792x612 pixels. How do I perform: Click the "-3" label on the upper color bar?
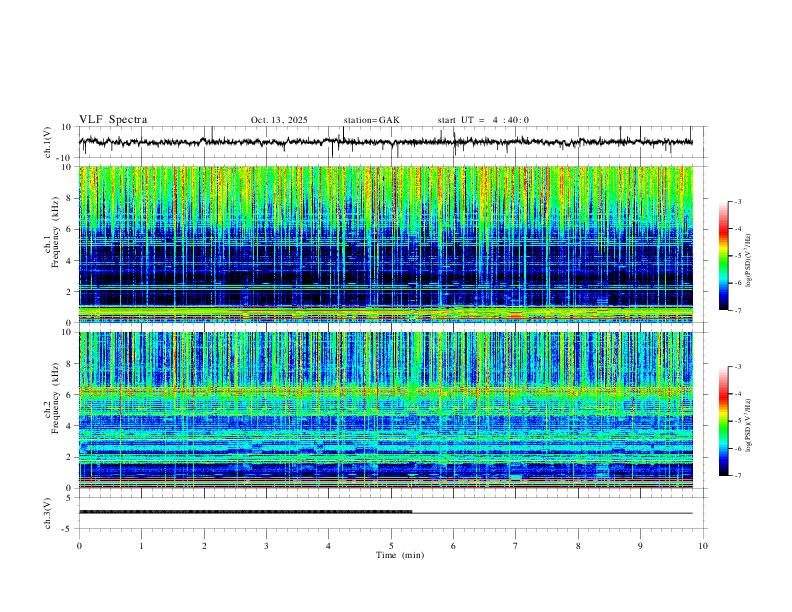[737, 201]
